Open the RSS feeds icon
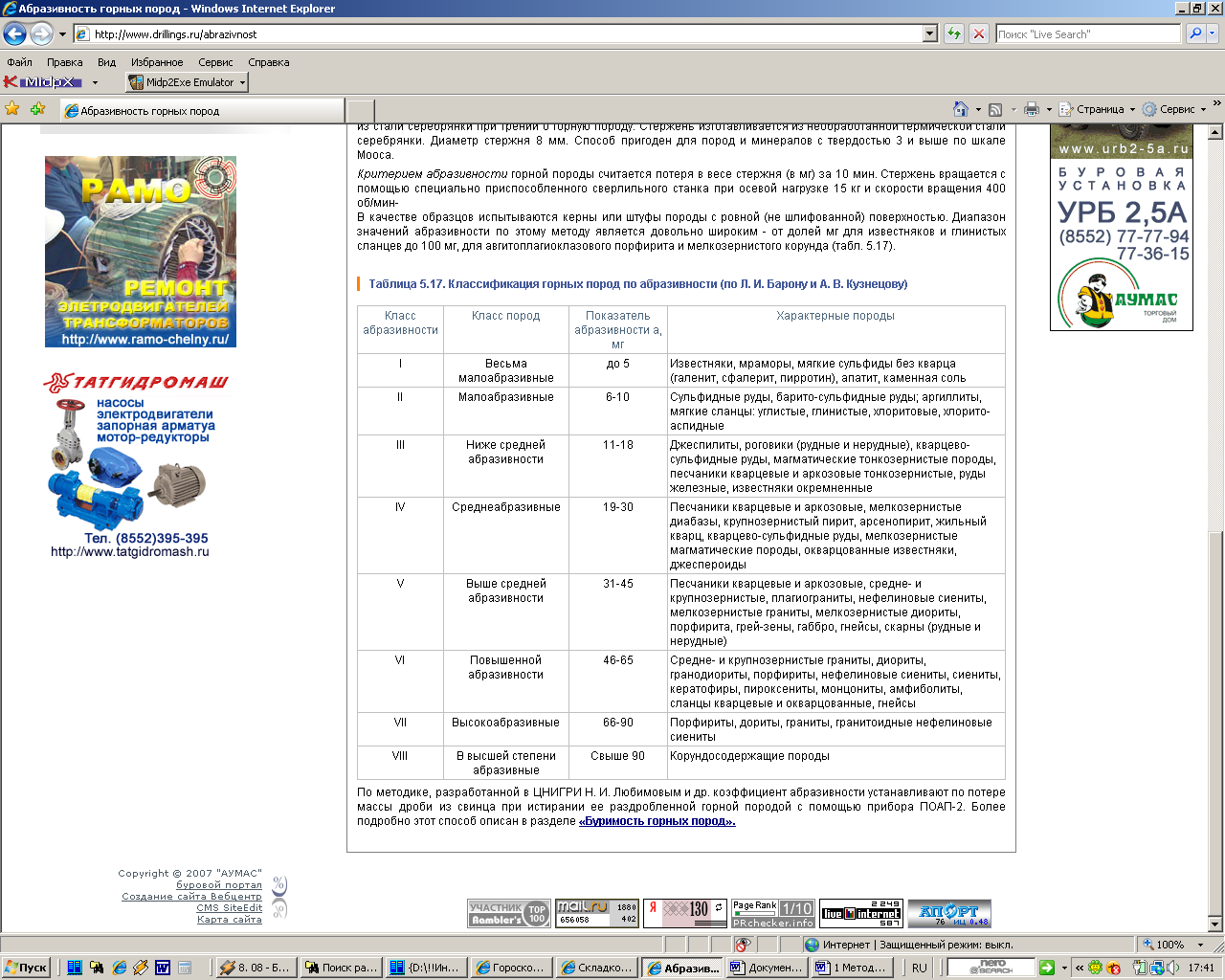Image resolution: width=1225 pixels, height=980 pixels. pos(995,109)
